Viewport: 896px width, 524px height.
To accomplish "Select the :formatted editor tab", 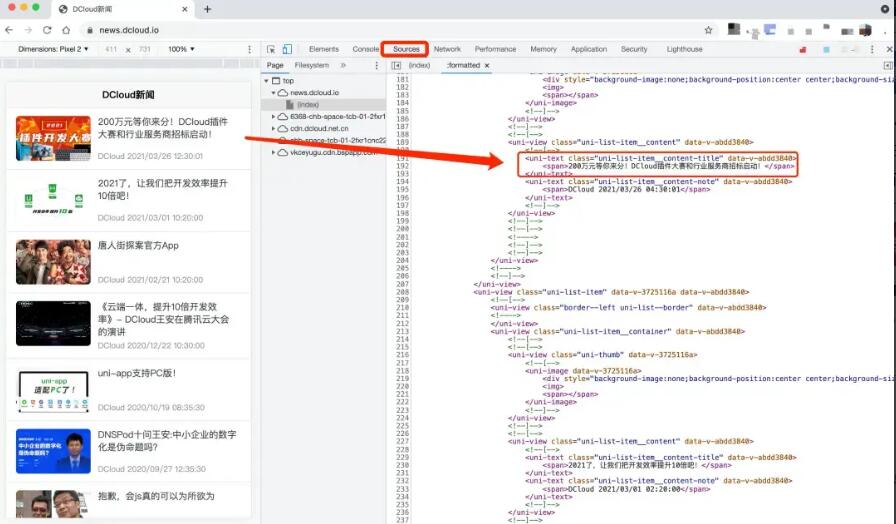I will click(x=463, y=65).
